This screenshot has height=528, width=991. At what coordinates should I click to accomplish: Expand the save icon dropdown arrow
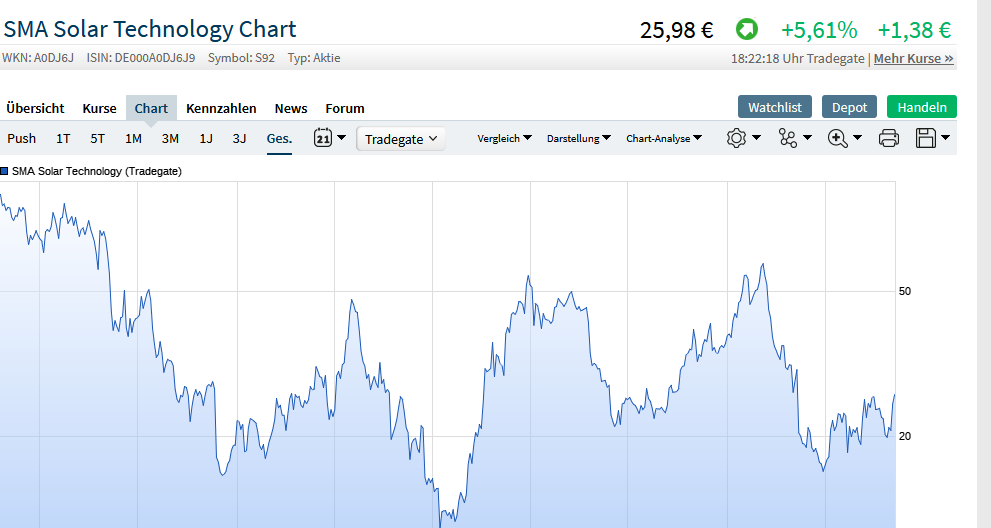click(945, 137)
